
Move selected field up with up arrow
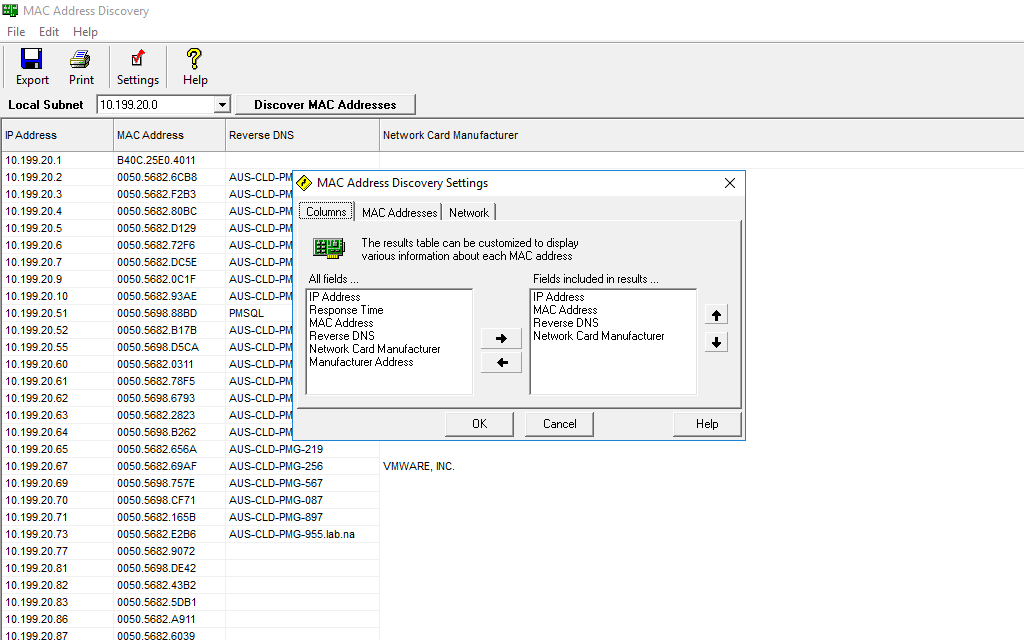click(716, 315)
